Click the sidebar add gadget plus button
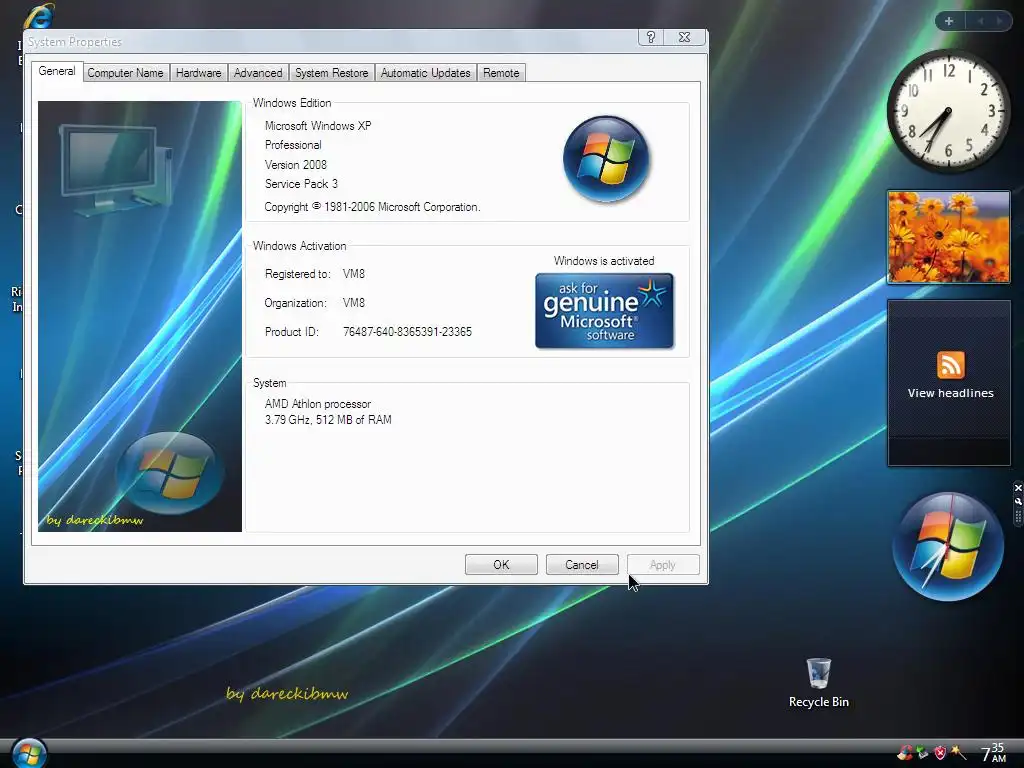This screenshot has height=768, width=1024. point(949,21)
